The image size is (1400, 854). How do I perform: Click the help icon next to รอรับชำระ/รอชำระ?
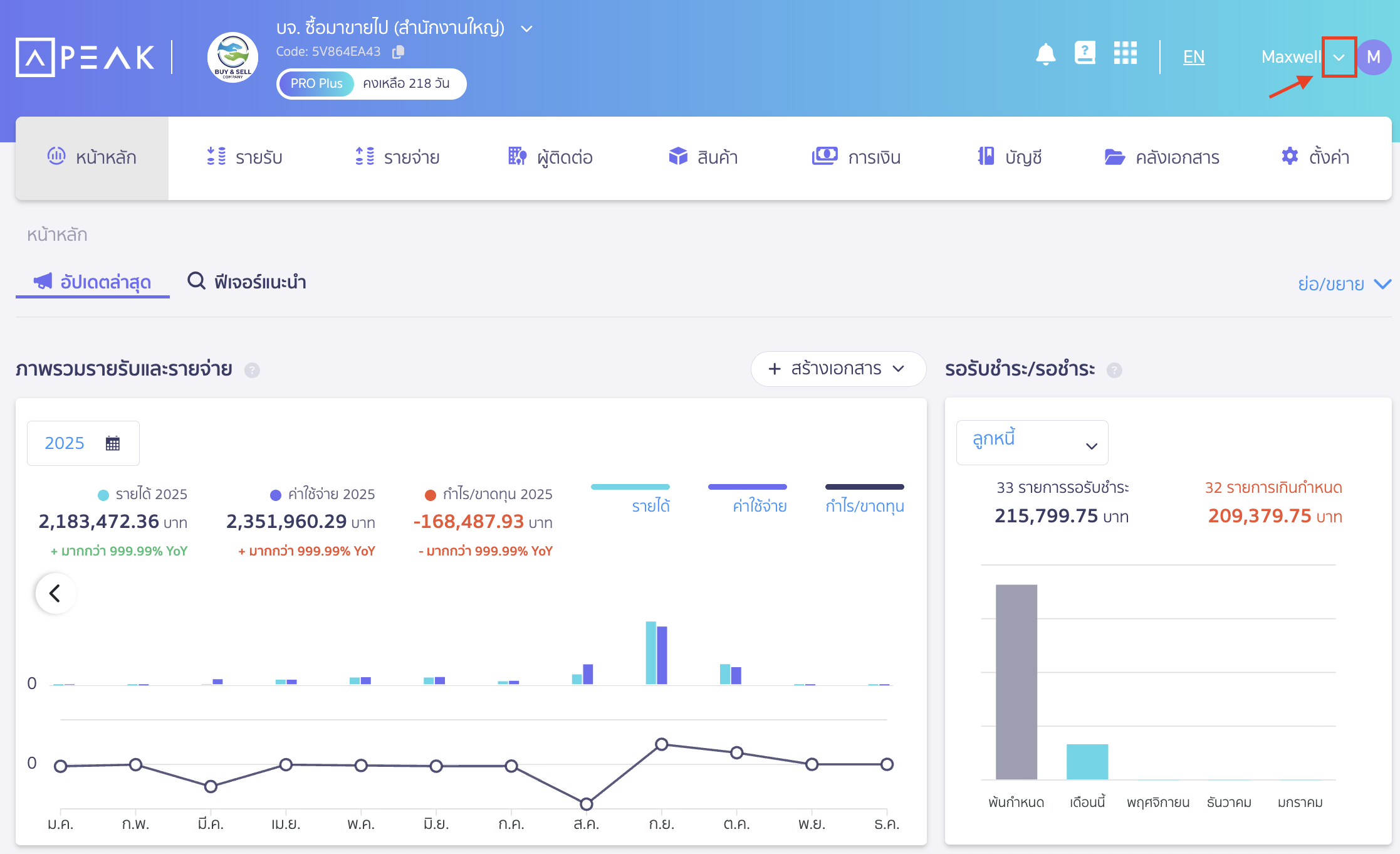point(1114,370)
